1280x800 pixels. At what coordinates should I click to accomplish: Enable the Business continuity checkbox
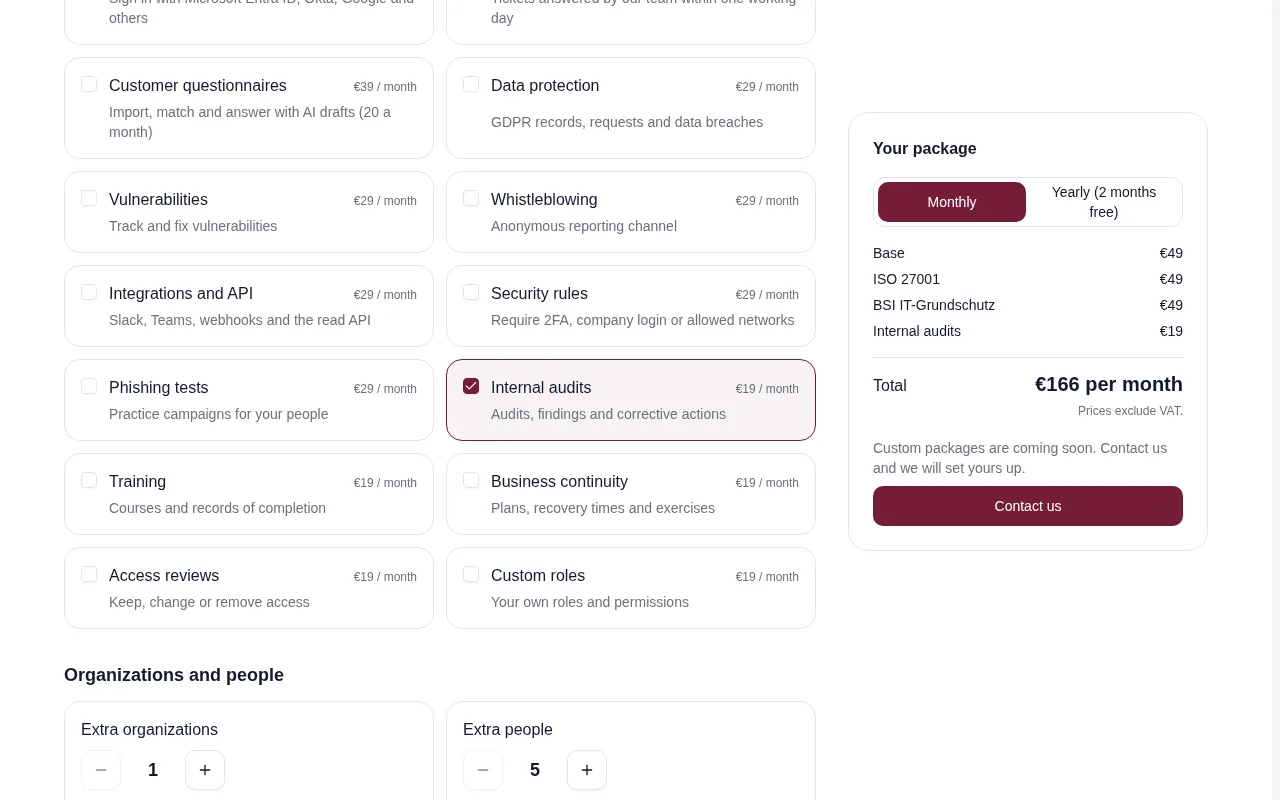pyautogui.click(x=471, y=480)
